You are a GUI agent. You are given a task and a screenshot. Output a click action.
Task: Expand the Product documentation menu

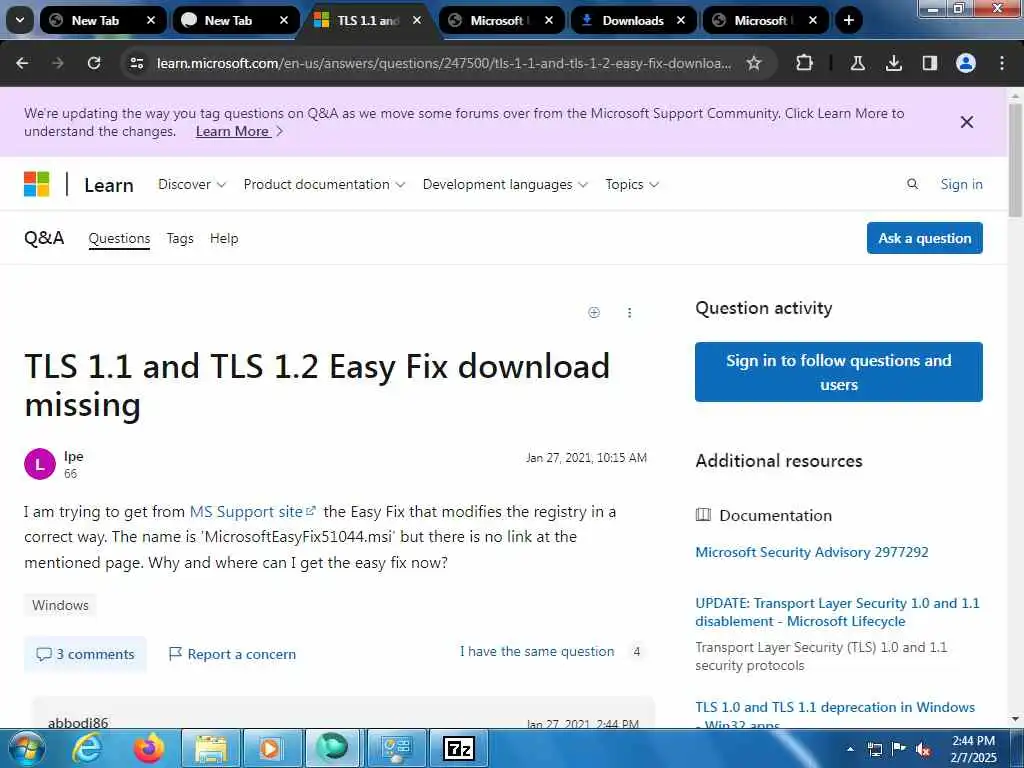click(324, 184)
